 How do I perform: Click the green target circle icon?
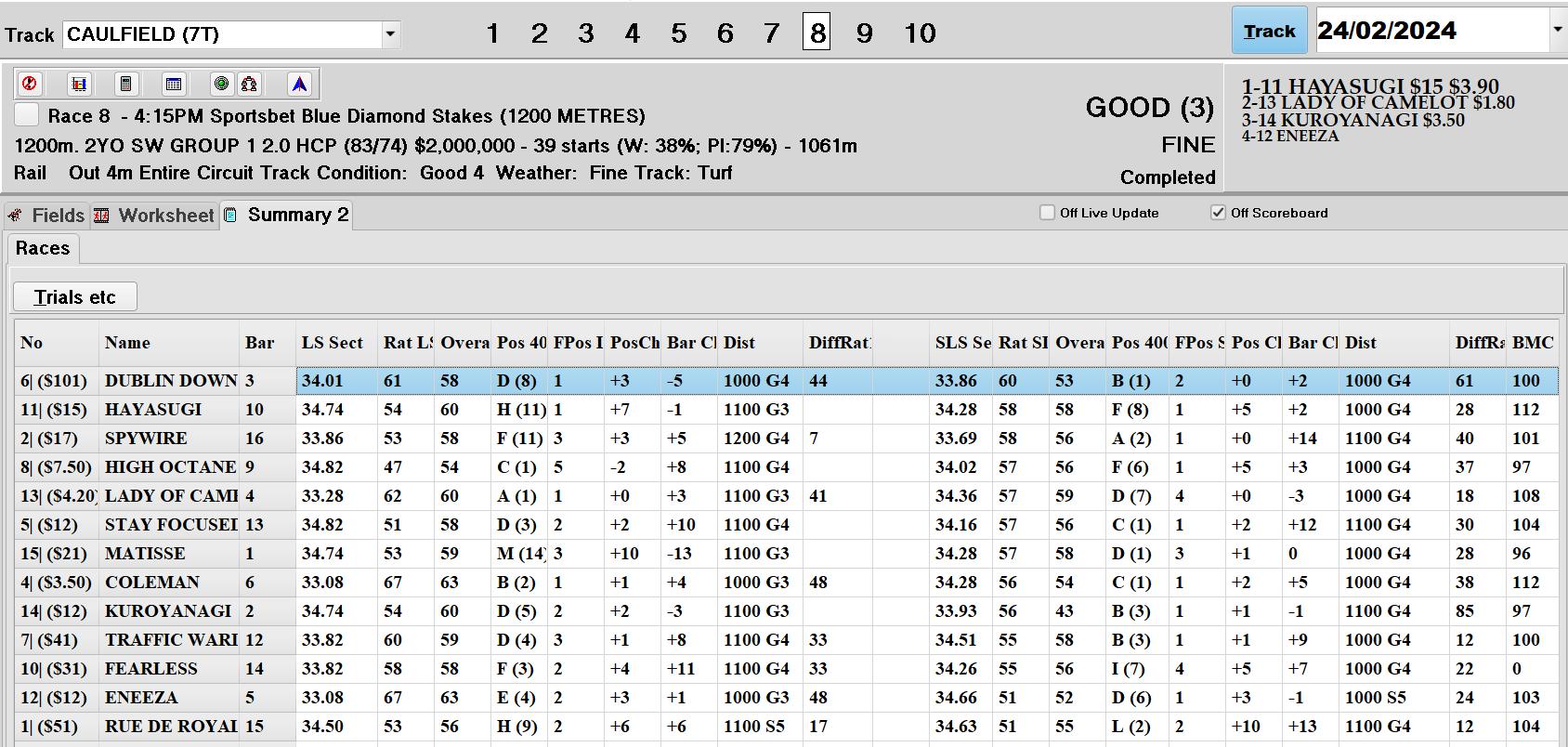pos(221,85)
